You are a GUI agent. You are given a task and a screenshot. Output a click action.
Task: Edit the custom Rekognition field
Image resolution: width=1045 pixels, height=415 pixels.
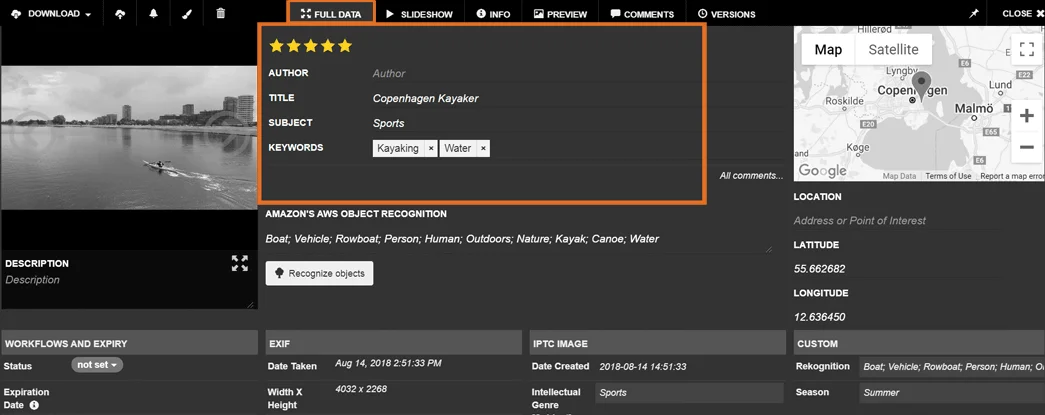[x=952, y=366]
